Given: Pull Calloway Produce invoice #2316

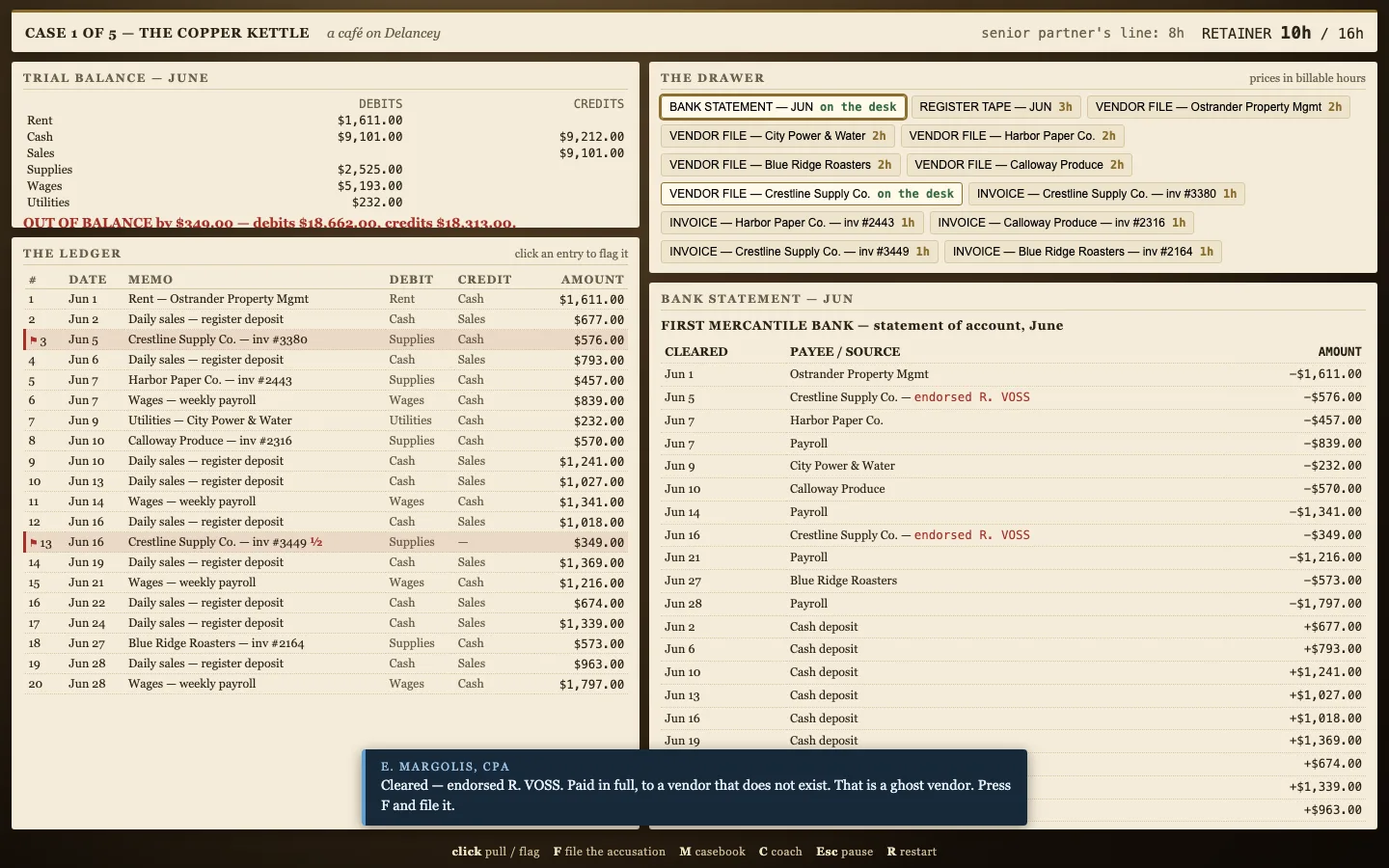Looking at the screenshot, I should click(1062, 223).
